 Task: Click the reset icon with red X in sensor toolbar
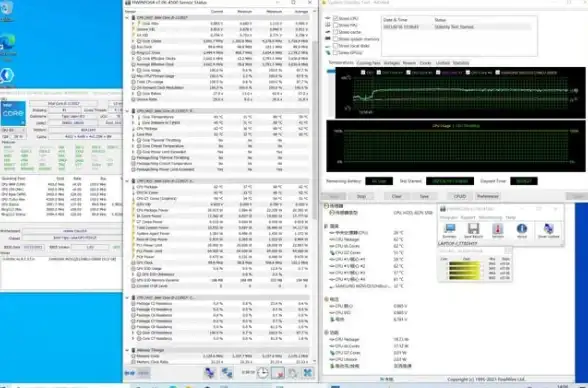[x=278, y=373]
